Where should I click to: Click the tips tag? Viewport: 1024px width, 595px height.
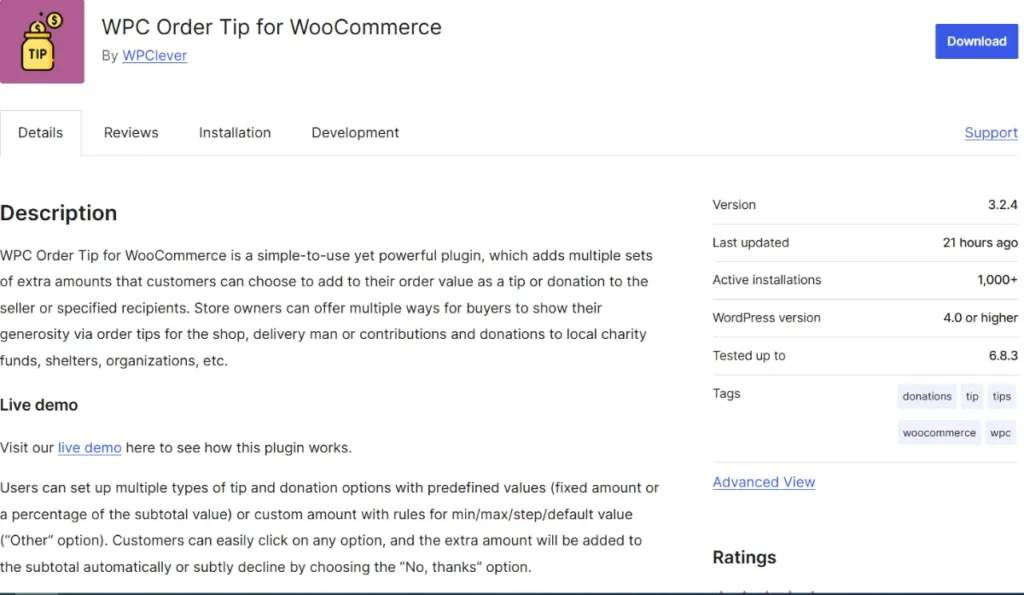click(1001, 396)
